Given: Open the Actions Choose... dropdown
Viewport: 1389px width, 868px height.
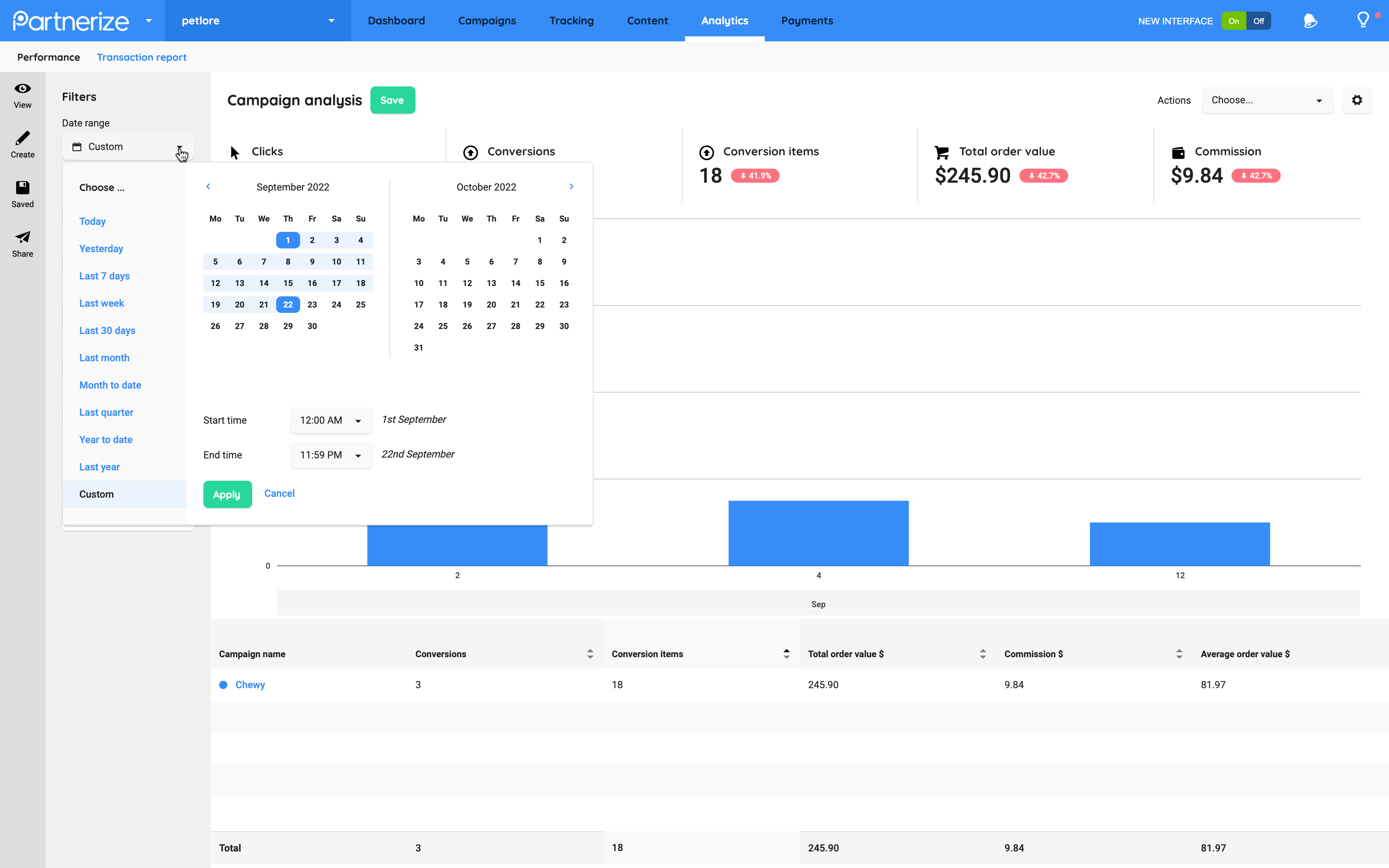Looking at the screenshot, I should click(1267, 100).
